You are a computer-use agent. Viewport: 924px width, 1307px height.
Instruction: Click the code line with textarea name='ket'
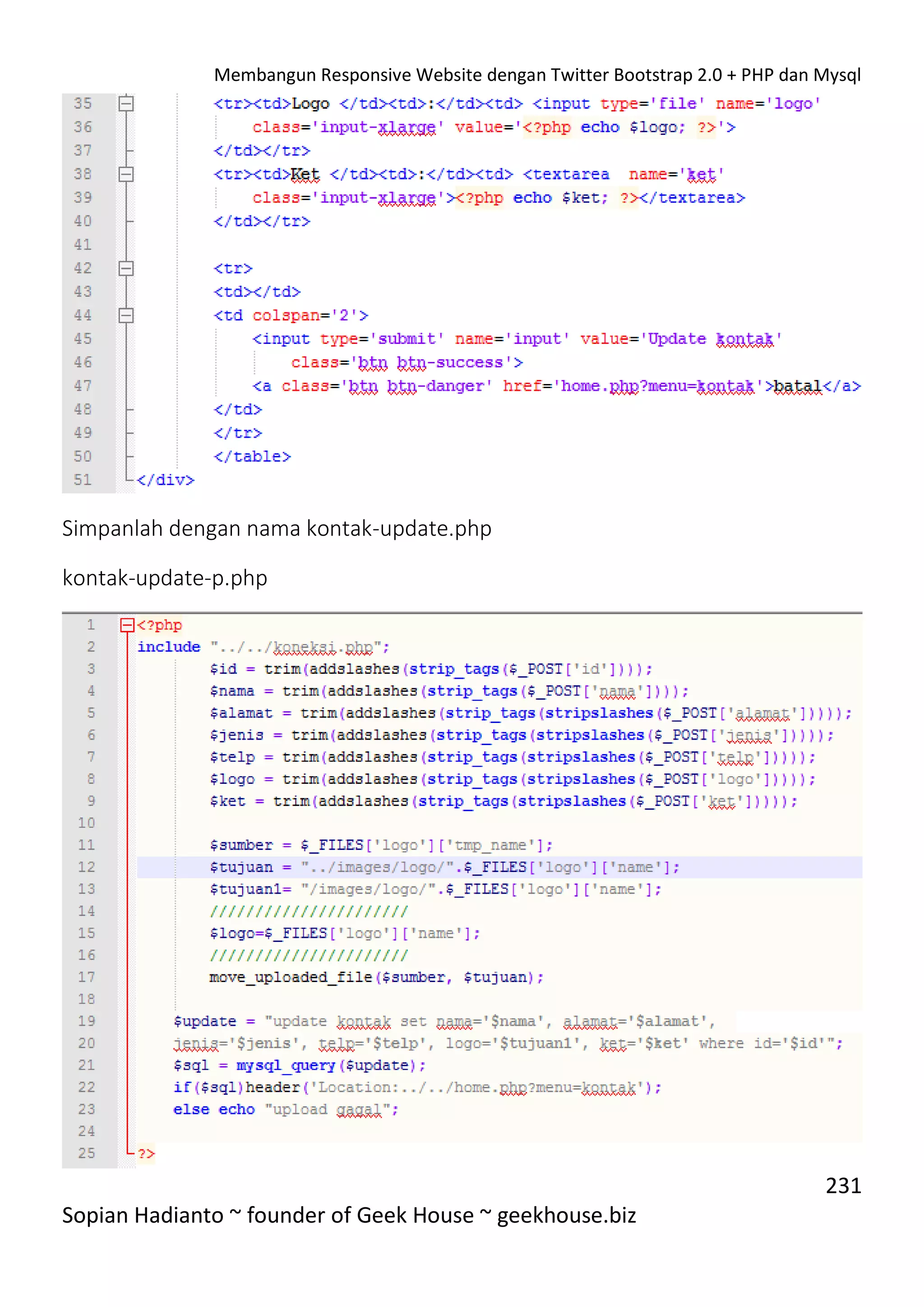pyautogui.click(x=469, y=174)
